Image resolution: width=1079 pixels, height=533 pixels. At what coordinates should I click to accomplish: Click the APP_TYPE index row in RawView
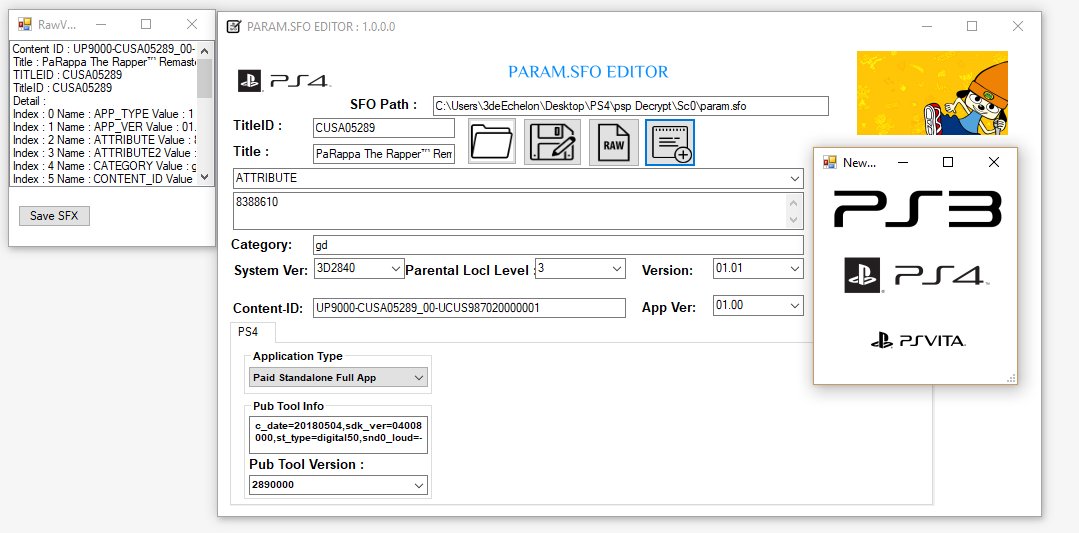coord(104,114)
